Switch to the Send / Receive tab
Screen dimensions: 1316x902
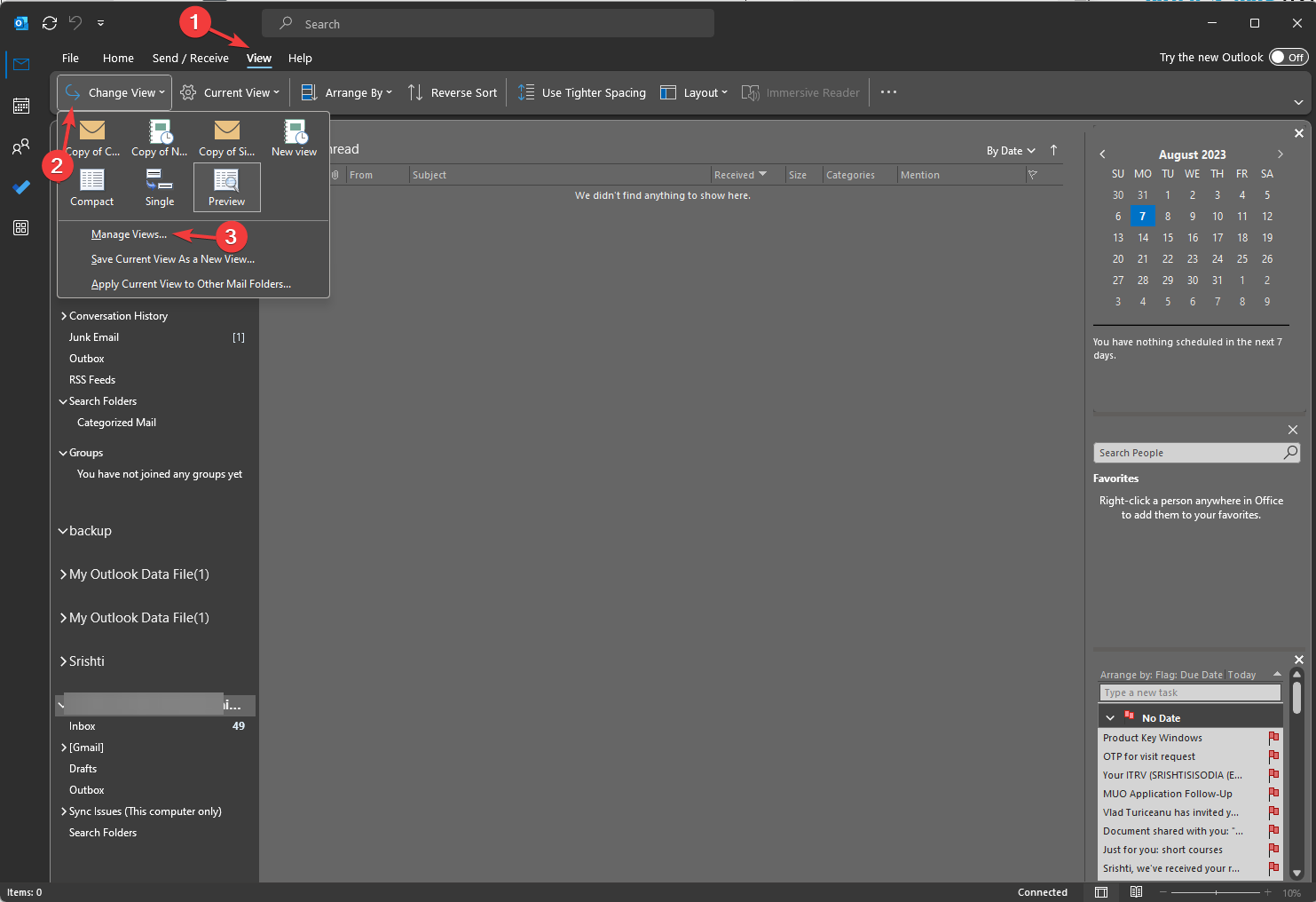[190, 58]
